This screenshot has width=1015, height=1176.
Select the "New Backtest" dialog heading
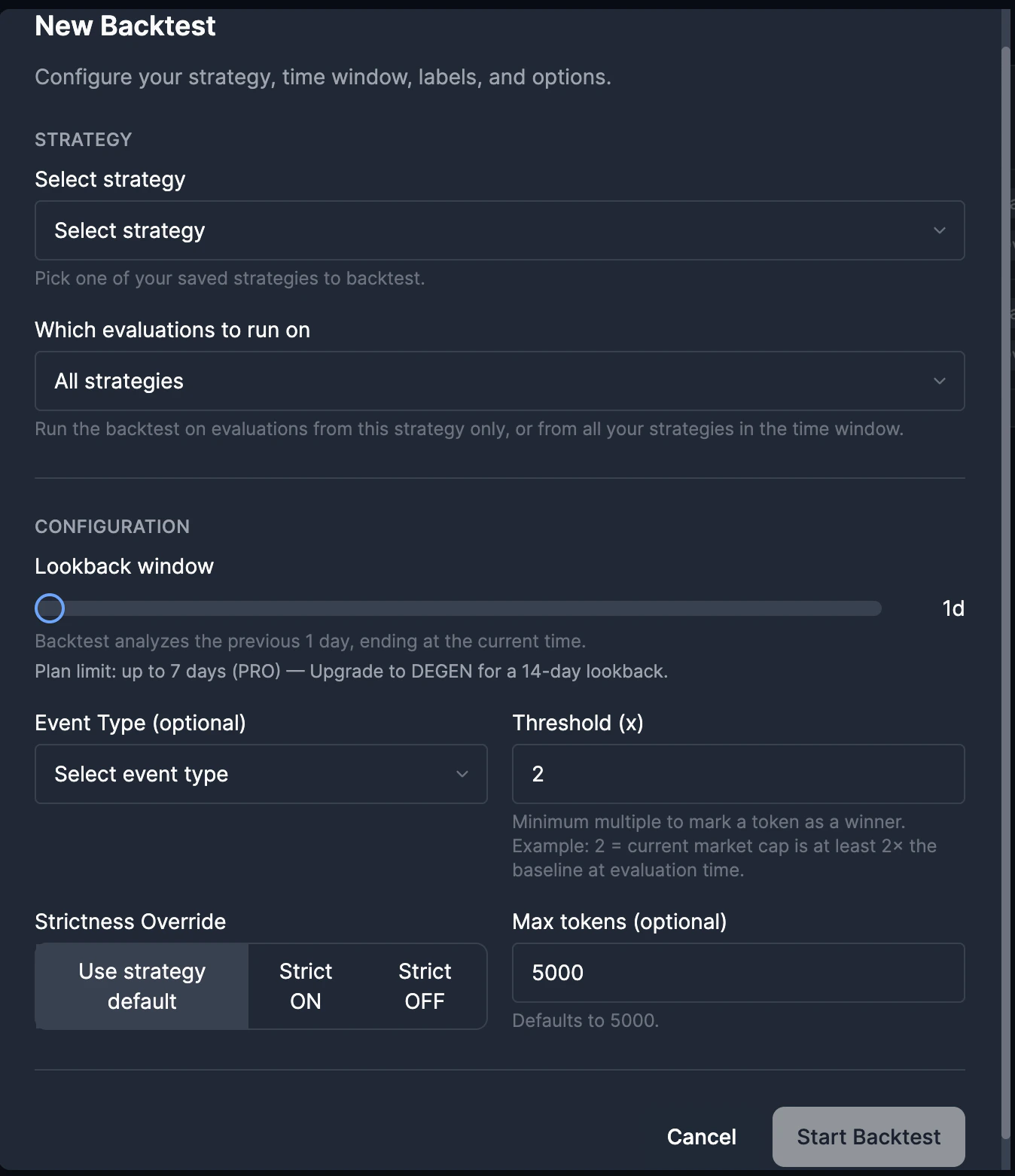click(124, 25)
